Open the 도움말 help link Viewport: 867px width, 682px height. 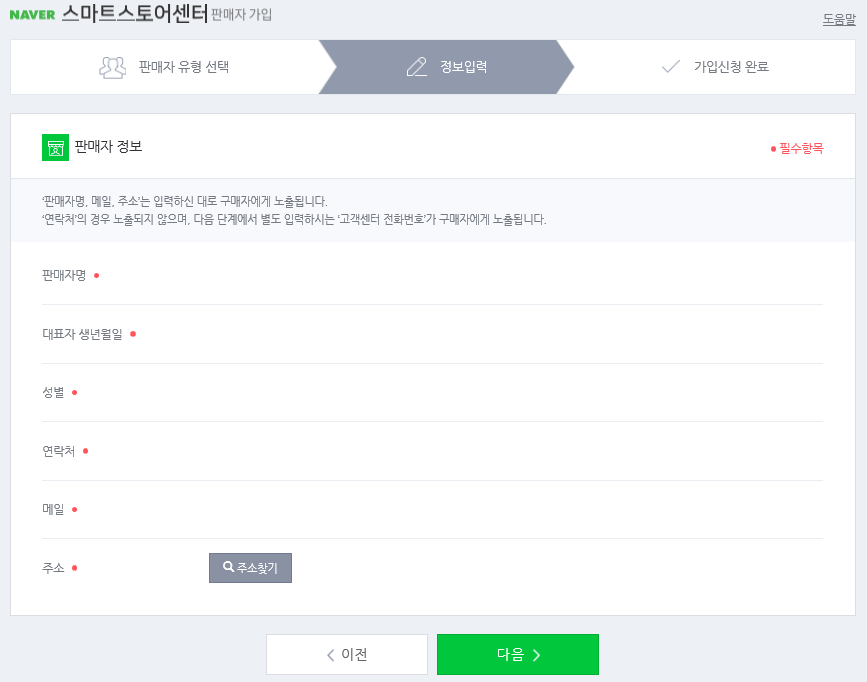(839, 19)
